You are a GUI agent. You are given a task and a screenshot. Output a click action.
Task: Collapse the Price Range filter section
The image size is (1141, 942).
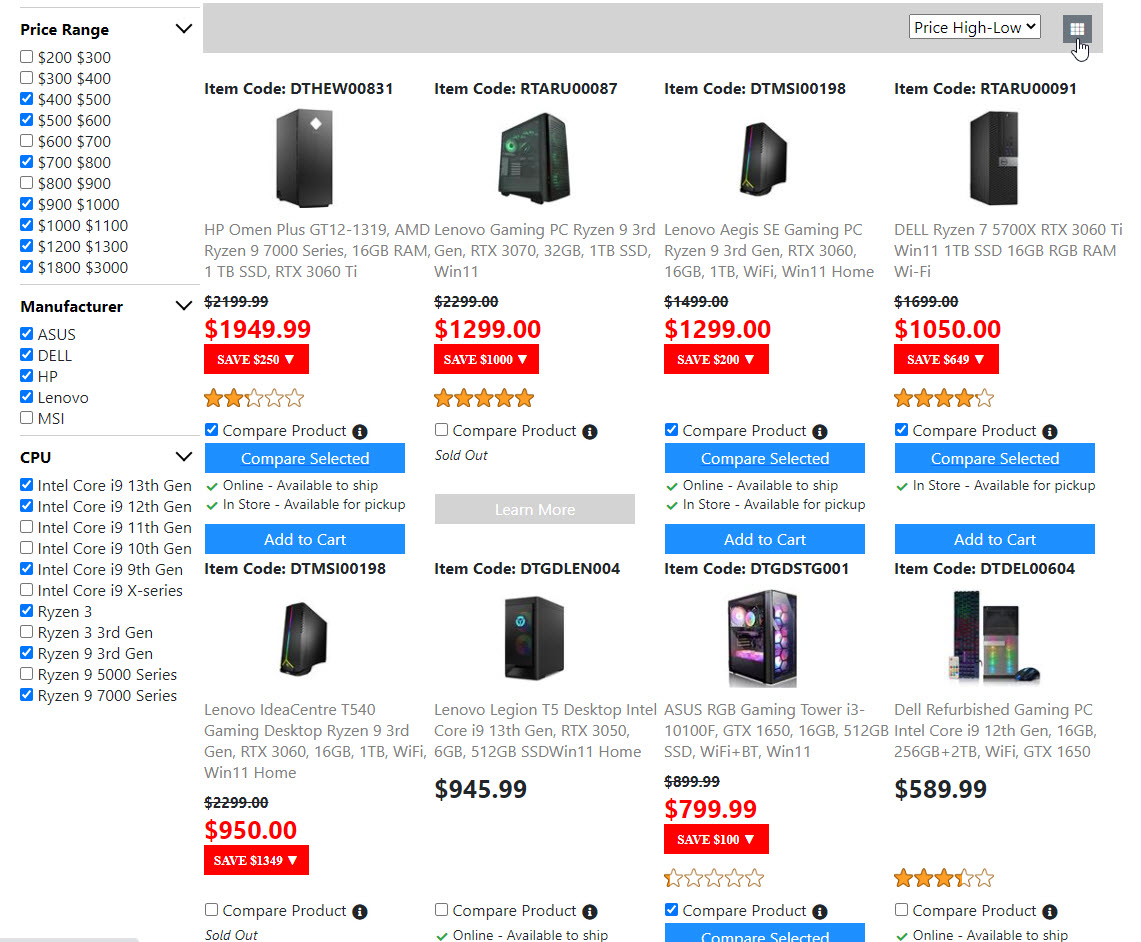(183, 29)
